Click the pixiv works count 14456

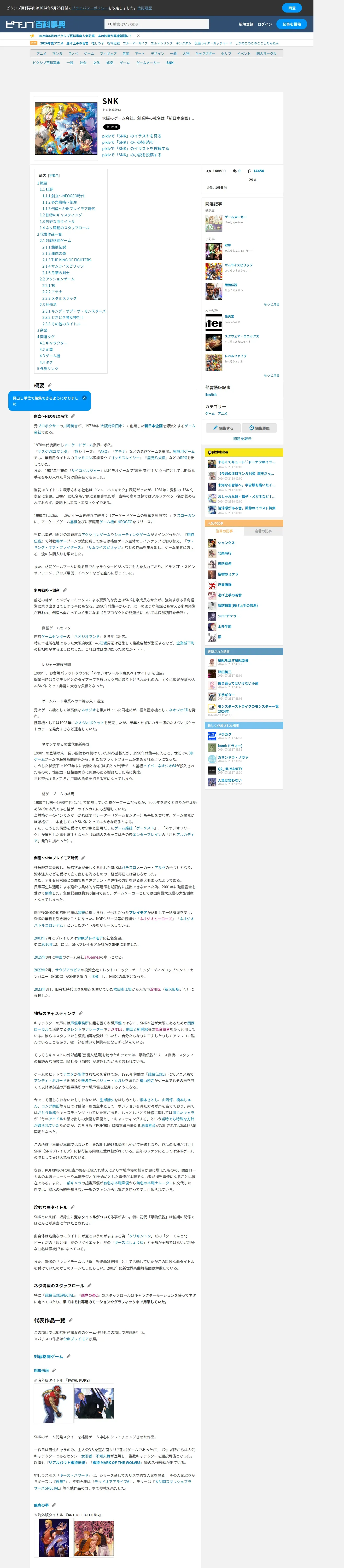click(259, 171)
